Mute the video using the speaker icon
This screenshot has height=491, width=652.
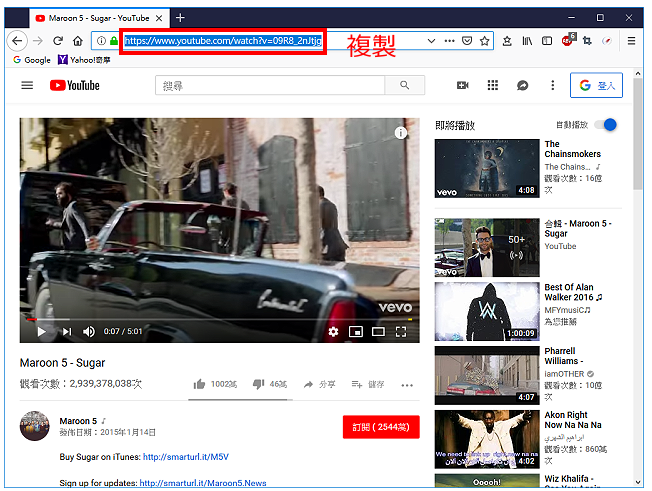pyautogui.click(x=89, y=332)
